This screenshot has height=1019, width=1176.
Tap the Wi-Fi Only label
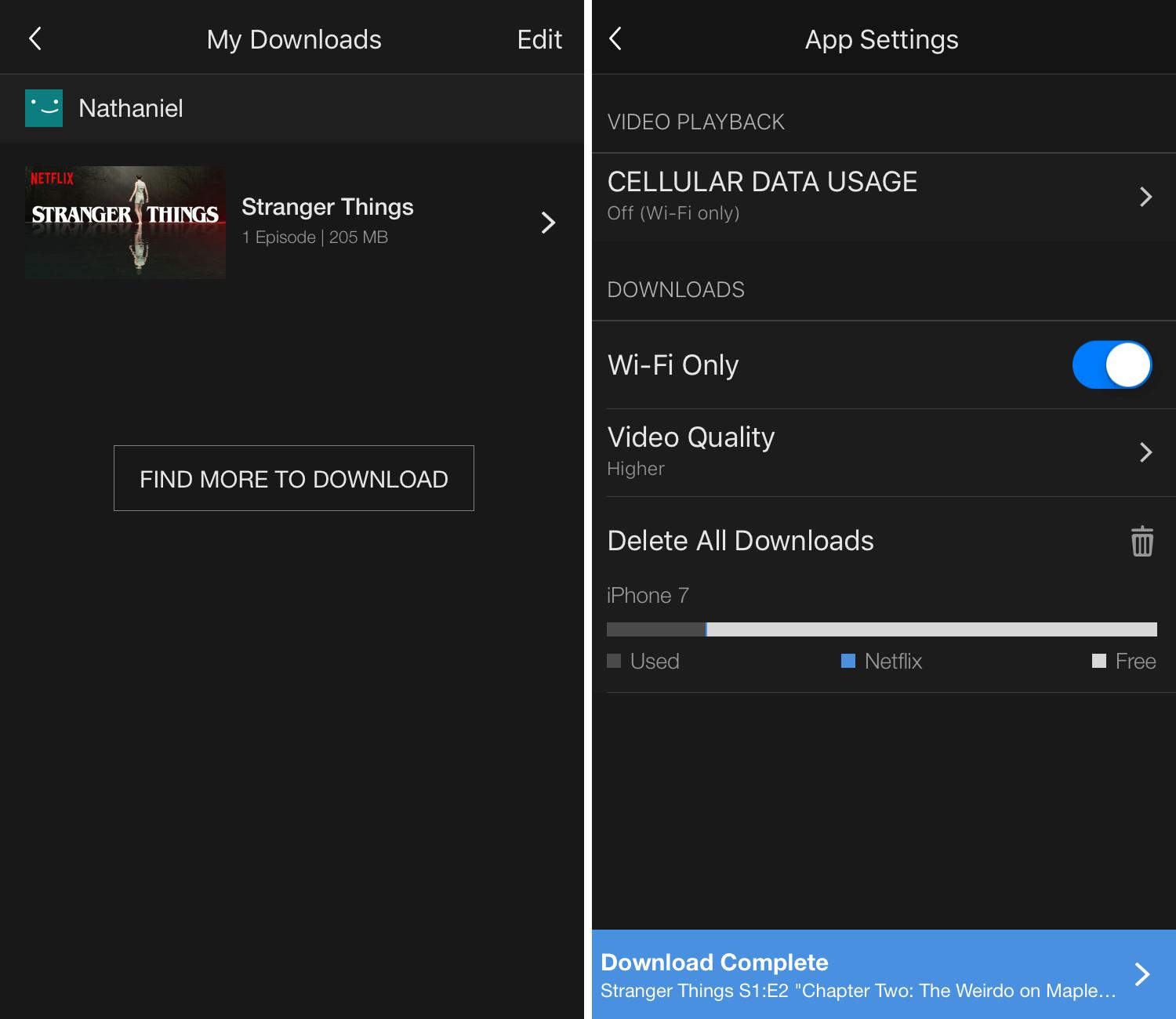pyautogui.click(x=673, y=365)
